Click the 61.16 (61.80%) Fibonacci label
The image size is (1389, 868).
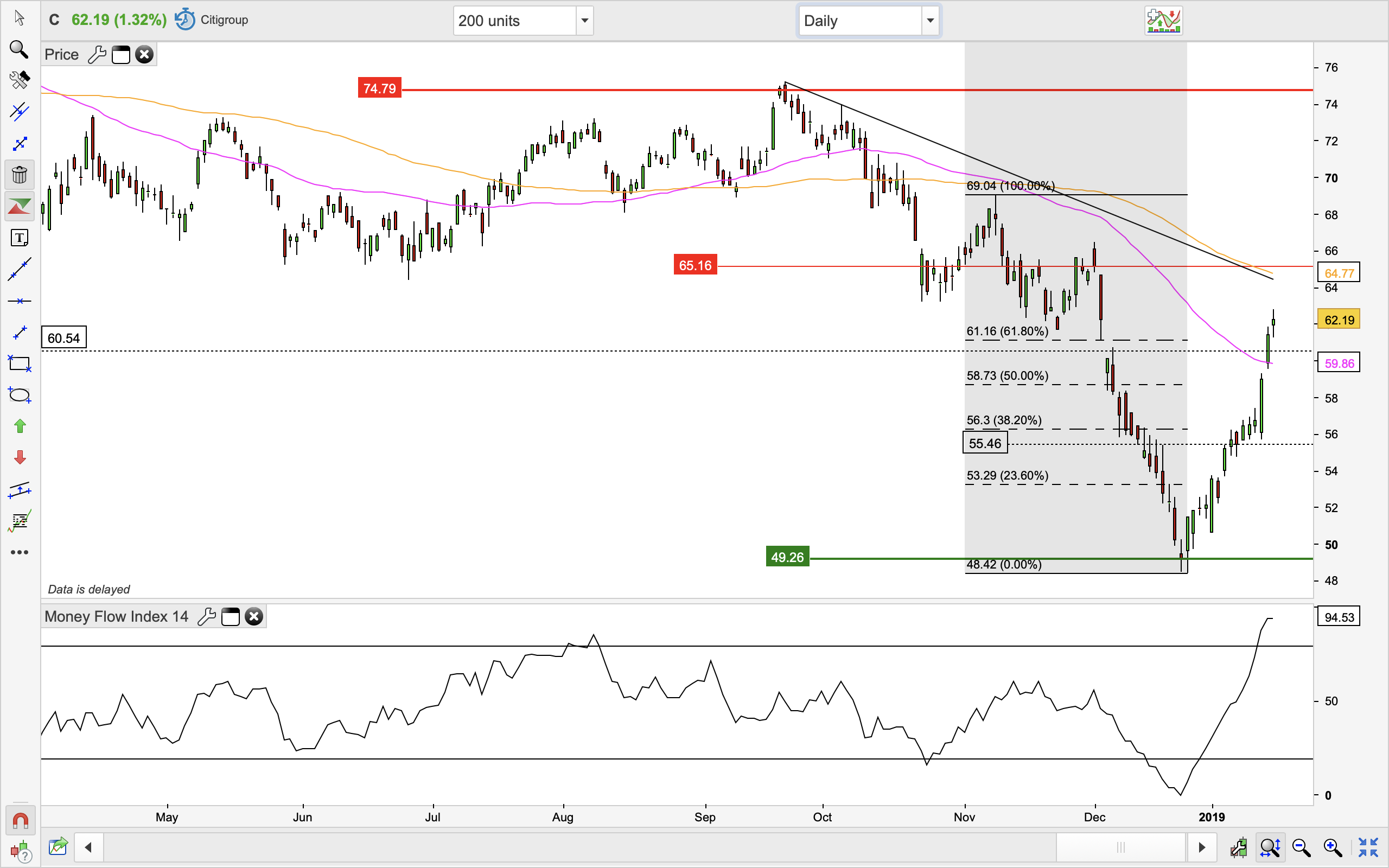1008,331
